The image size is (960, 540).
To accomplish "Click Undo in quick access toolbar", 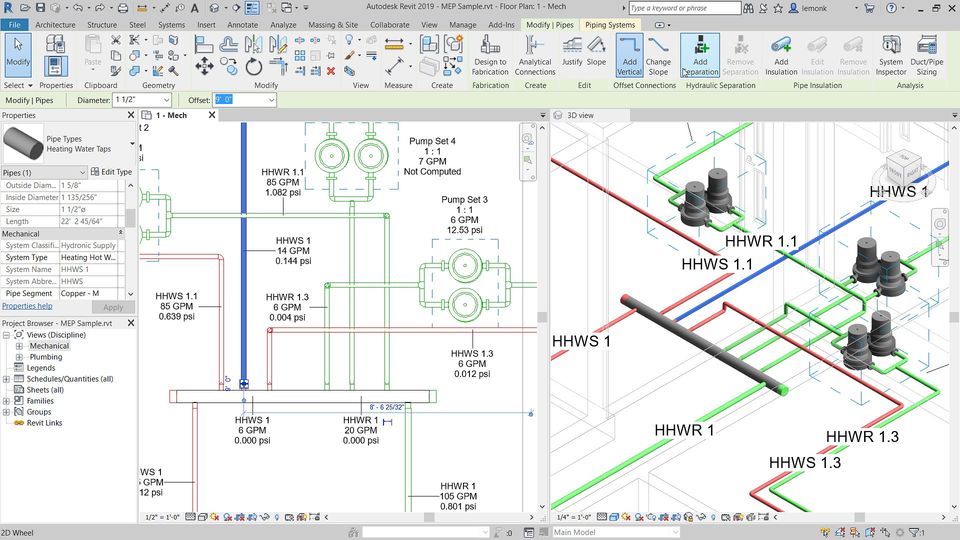I will pyautogui.click(x=78, y=8).
